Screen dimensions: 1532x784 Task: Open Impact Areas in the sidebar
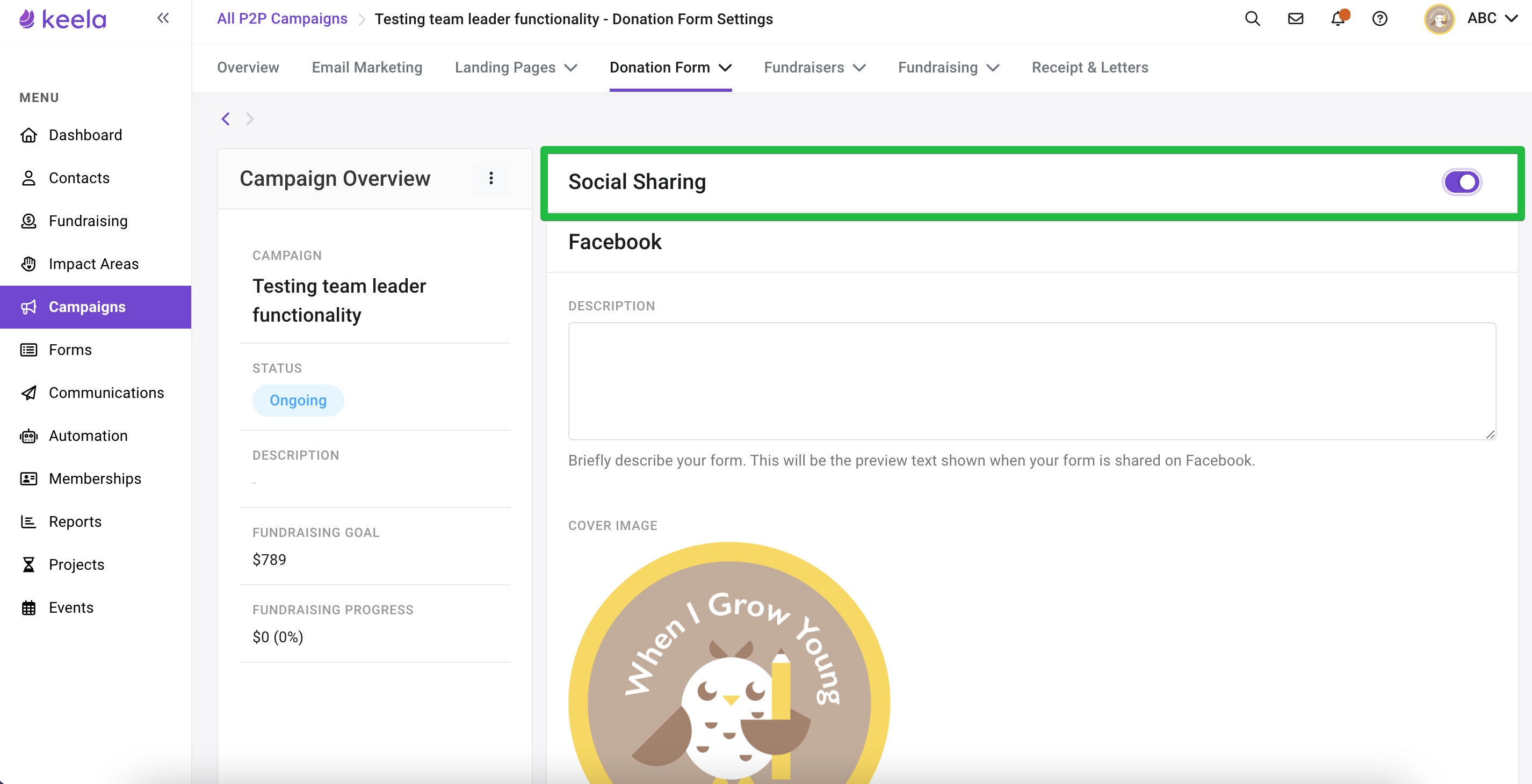tap(96, 264)
